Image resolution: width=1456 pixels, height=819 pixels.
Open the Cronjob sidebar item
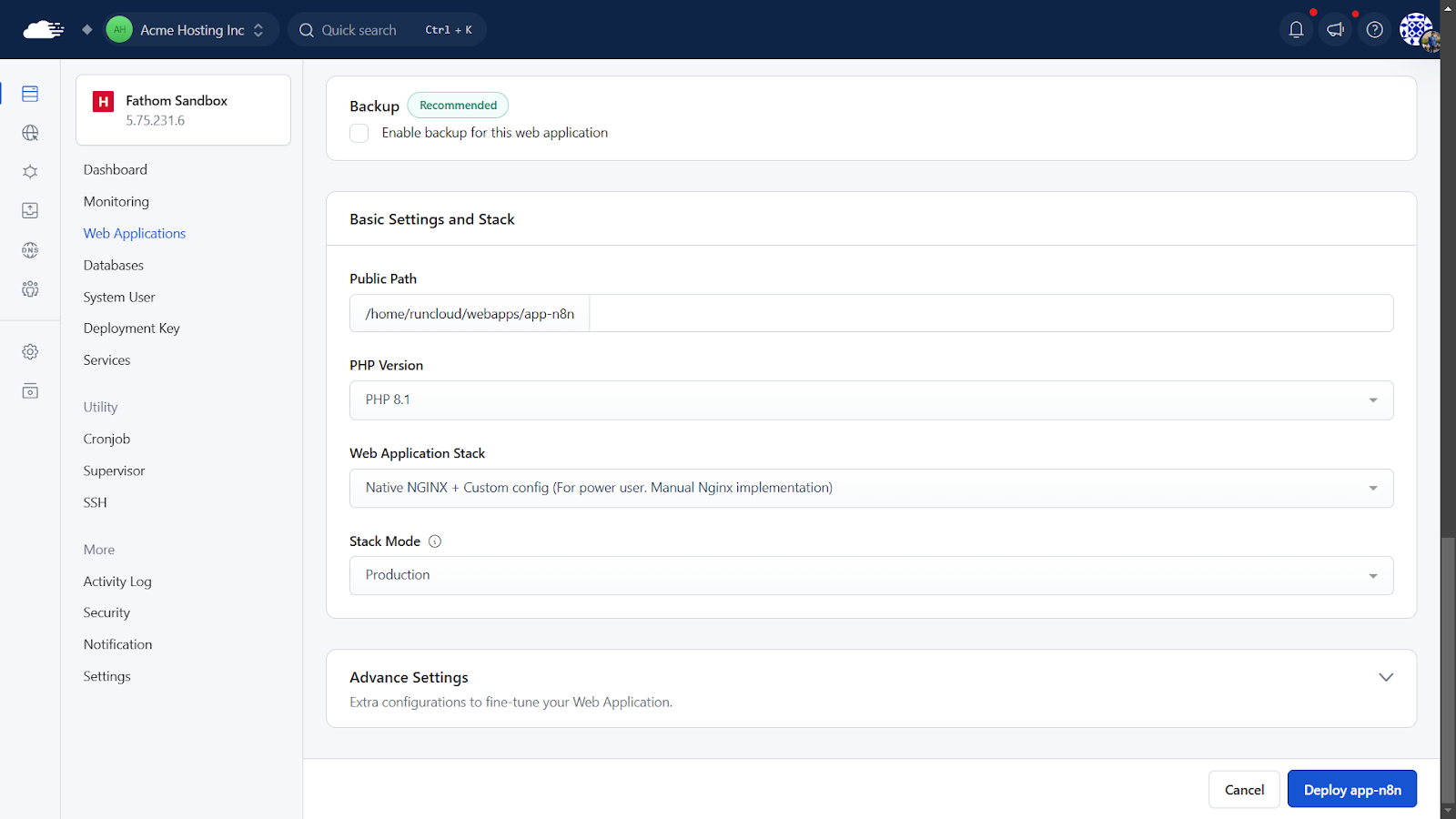(x=106, y=440)
